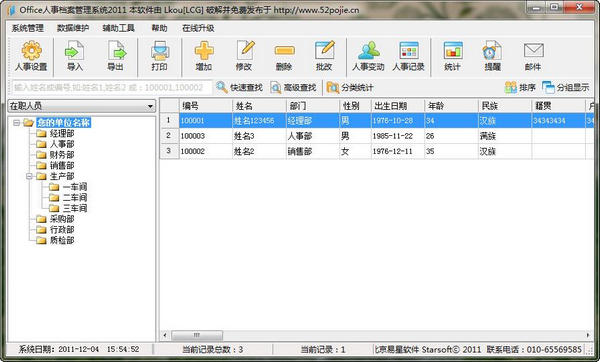Select 二车间 folder in tree
This screenshot has height=362, width=600.
click(75, 197)
